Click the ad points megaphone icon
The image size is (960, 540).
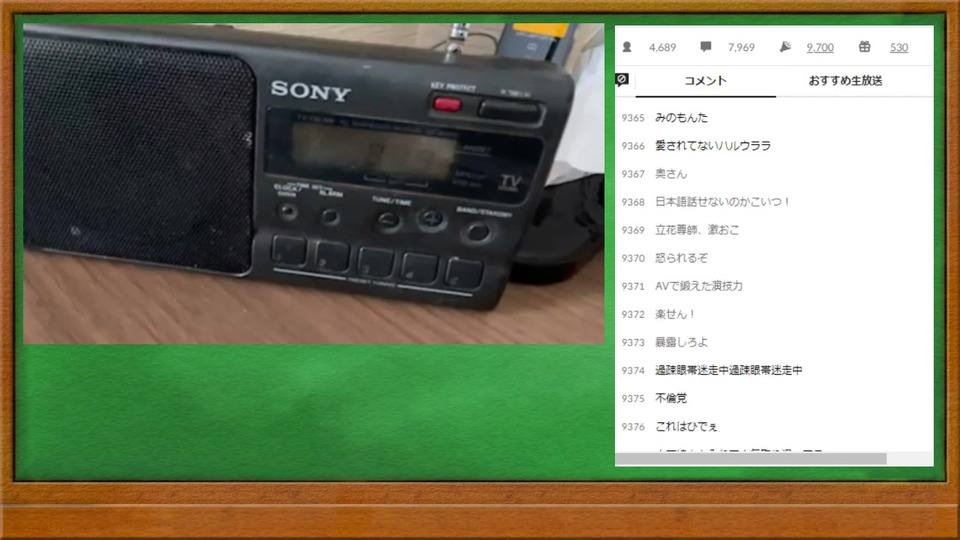pyautogui.click(x=786, y=47)
